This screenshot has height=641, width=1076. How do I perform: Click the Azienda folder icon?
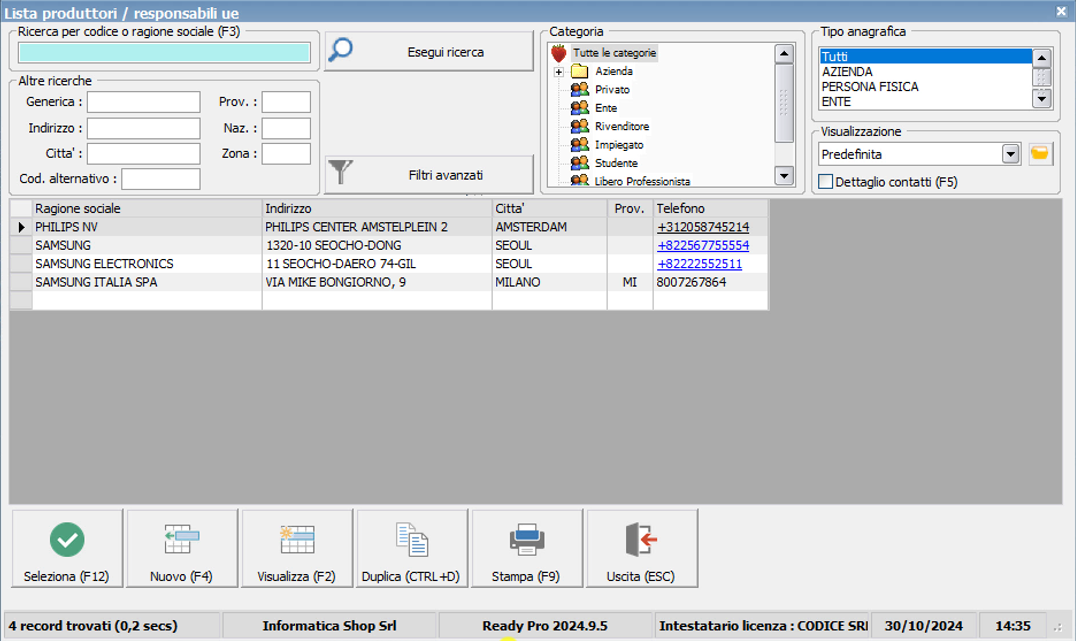point(580,71)
